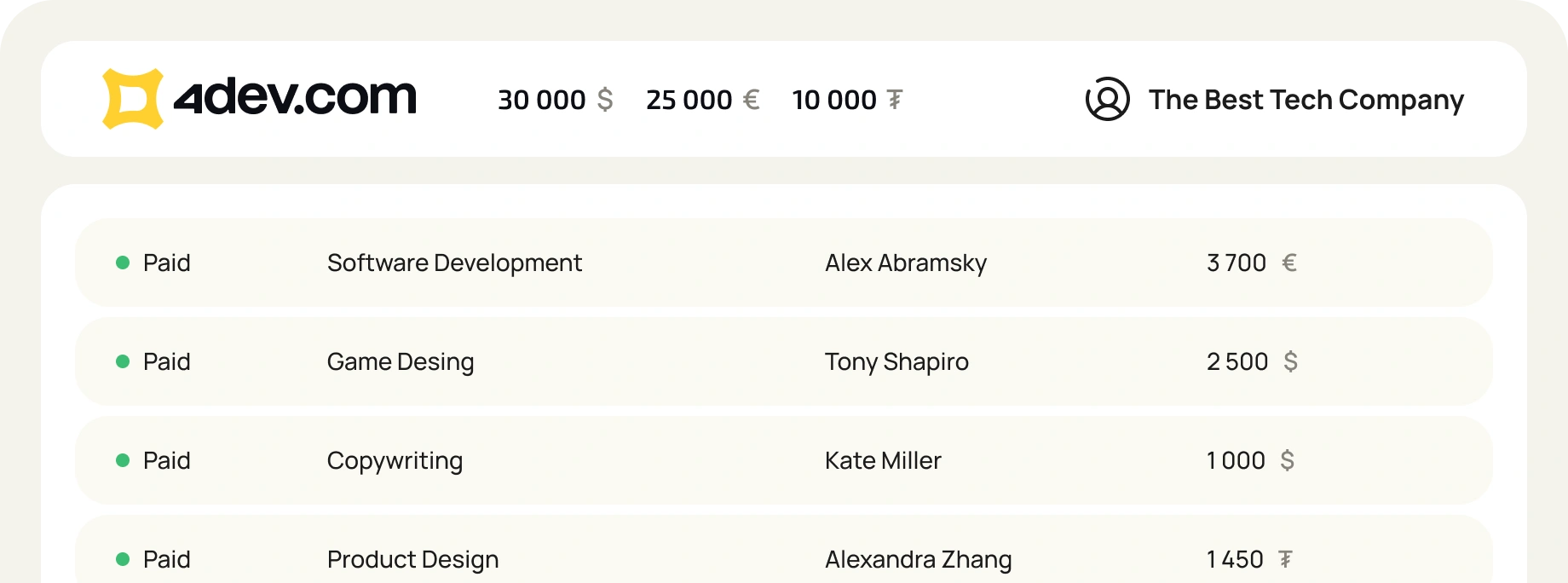Click the dollar symbol in Tony Shapiro's row

(x=1290, y=361)
